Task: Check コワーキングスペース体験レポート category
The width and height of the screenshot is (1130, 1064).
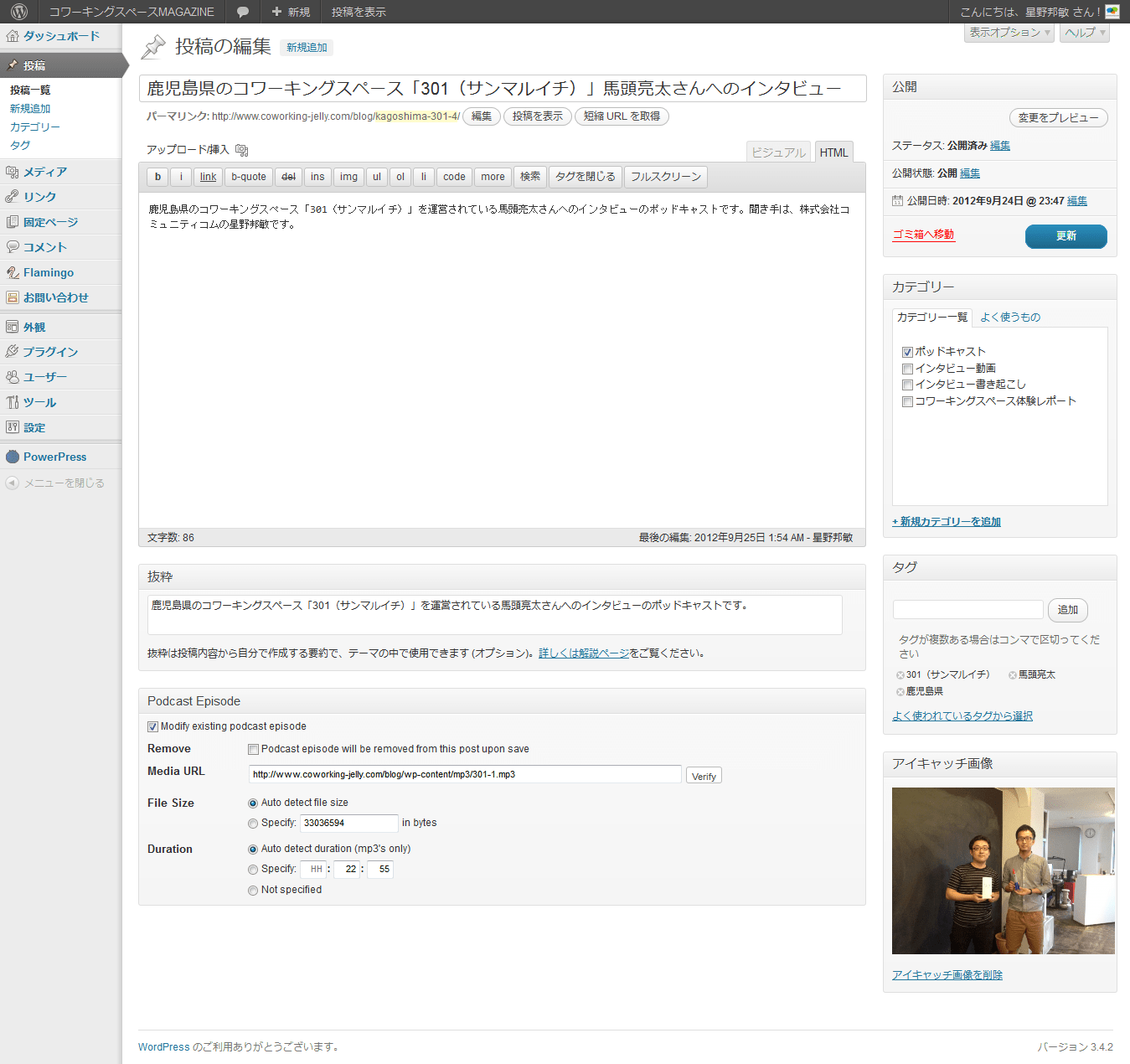Action: (x=907, y=401)
